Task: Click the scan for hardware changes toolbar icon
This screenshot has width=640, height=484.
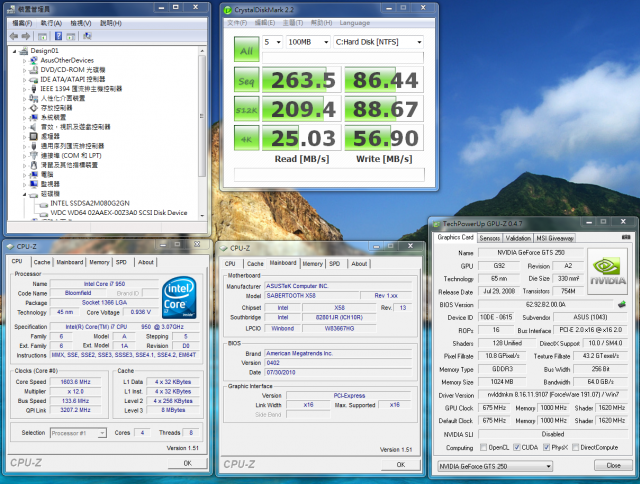Action: (x=87, y=36)
